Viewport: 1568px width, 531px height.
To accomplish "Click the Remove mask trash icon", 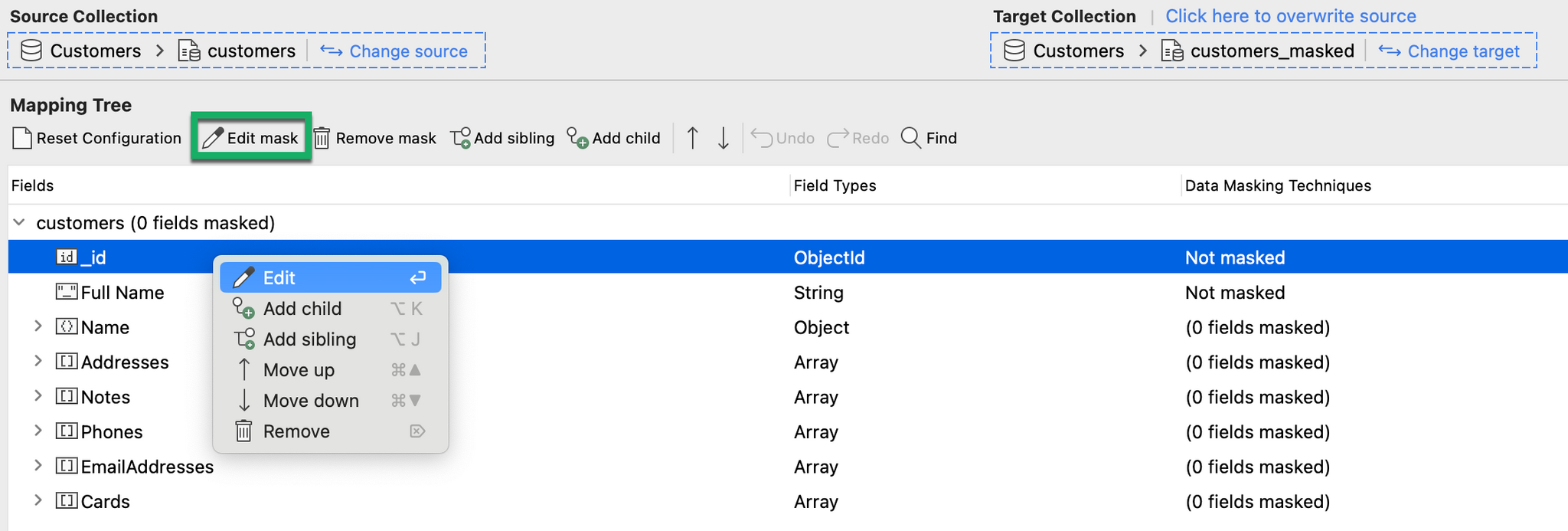I will tap(322, 139).
